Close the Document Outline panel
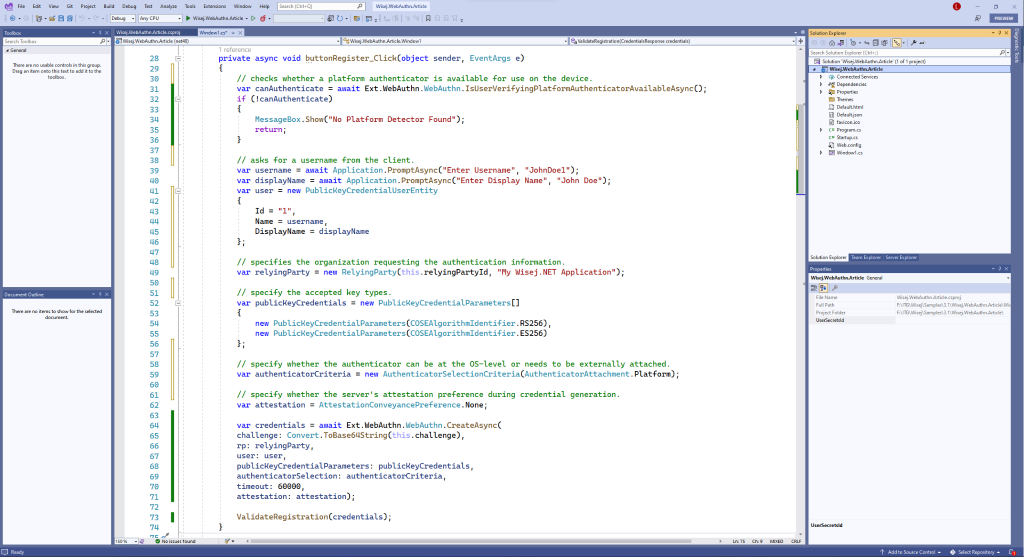 [x=106, y=294]
